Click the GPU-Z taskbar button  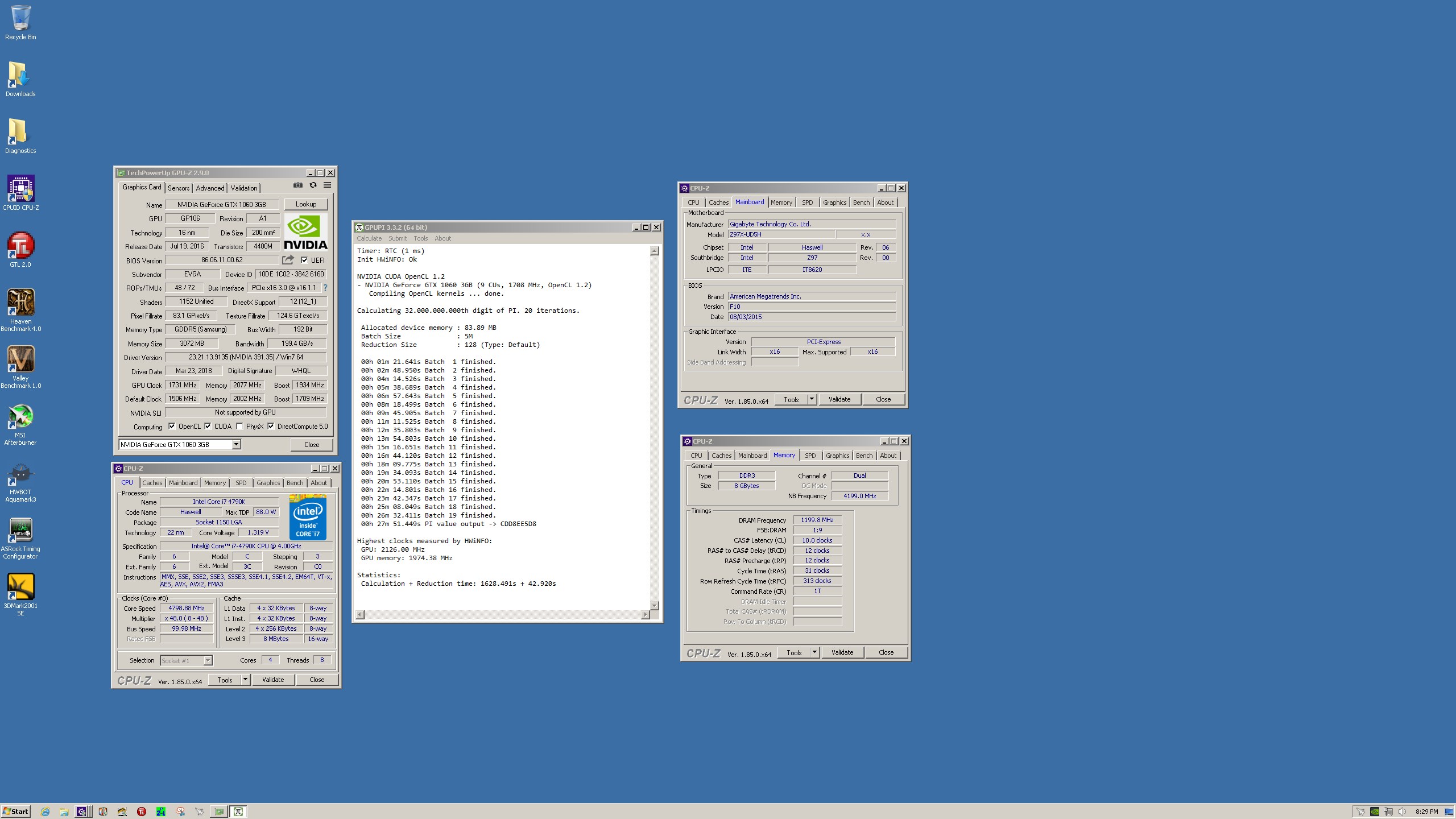click(x=219, y=812)
